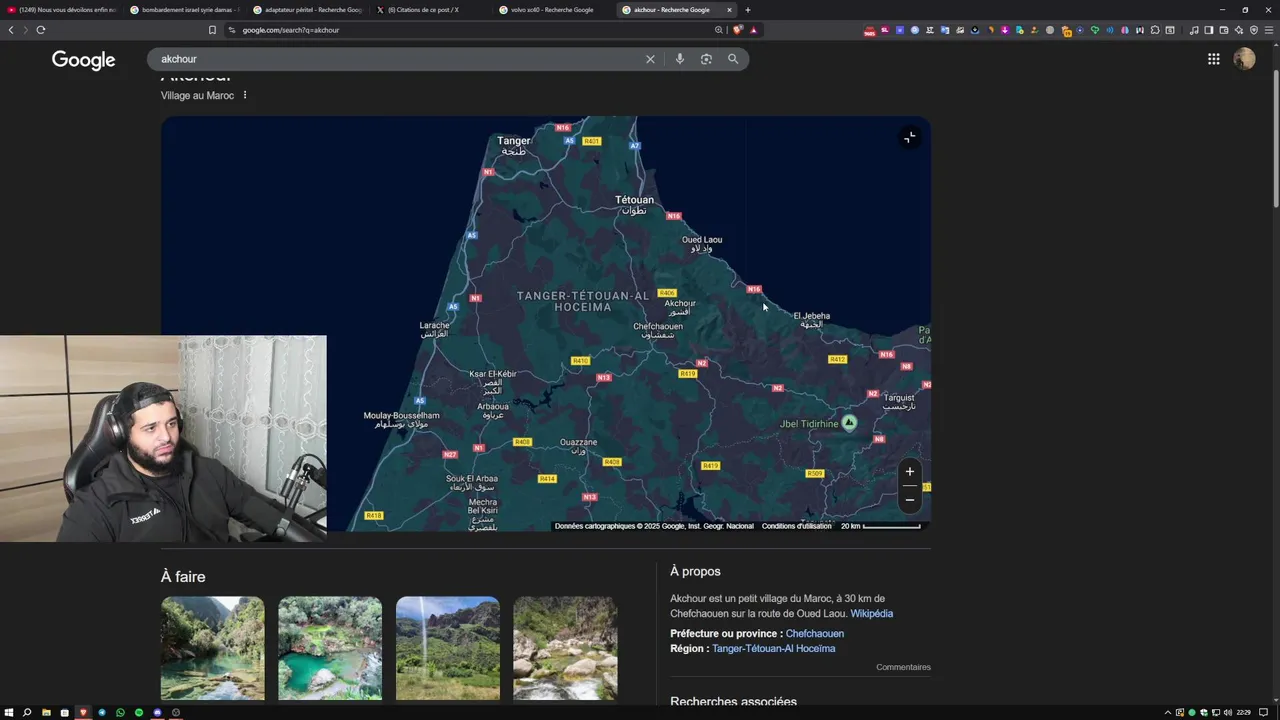
Task: Zoom in on the map
Action: [x=909, y=472]
